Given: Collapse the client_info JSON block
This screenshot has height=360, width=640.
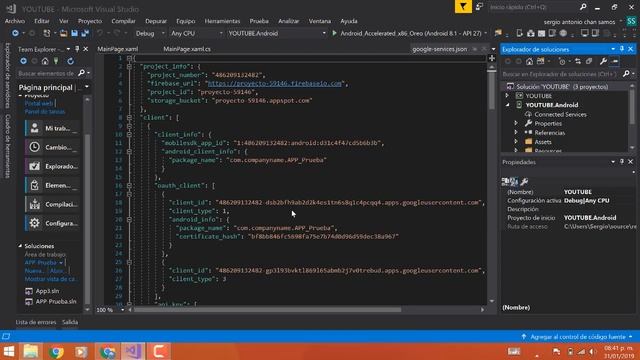Looking at the screenshot, I should [129, 134].
